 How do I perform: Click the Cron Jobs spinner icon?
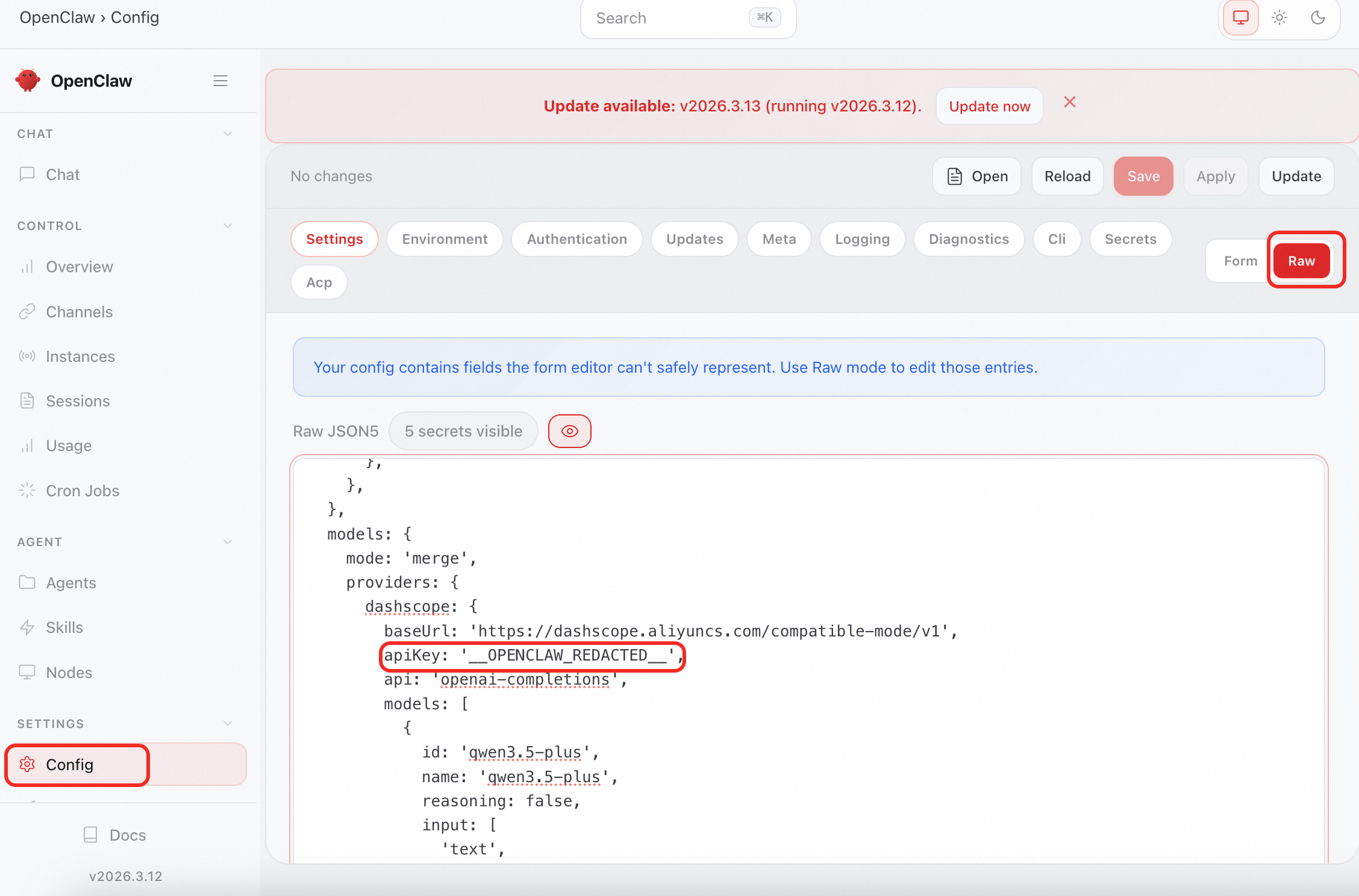(27, 490)
